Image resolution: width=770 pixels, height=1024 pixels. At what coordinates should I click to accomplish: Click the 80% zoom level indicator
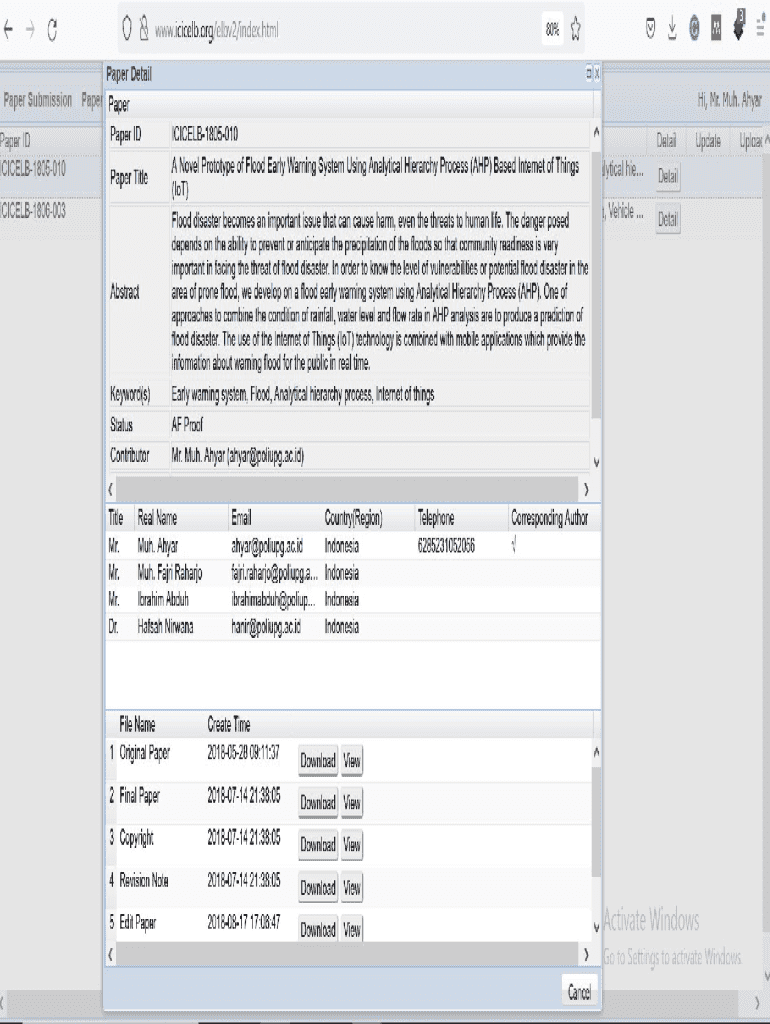pos(552,31)
